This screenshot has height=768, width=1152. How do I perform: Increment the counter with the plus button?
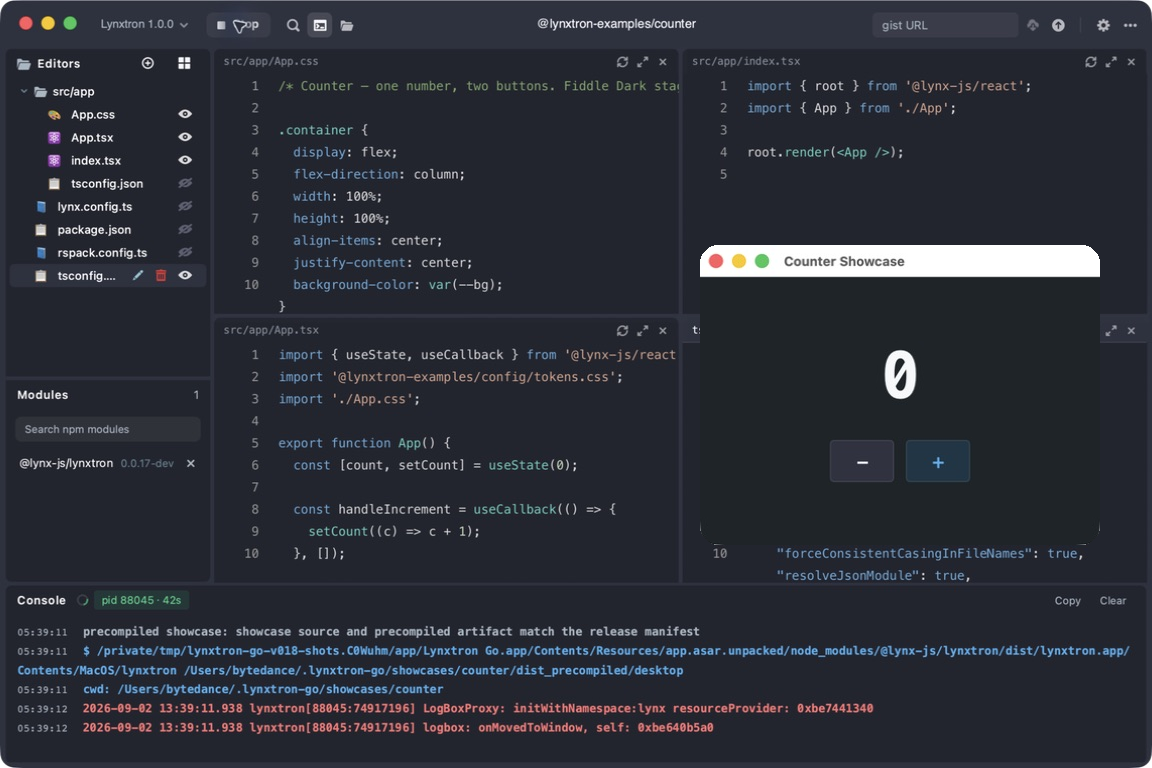point(937,462)
